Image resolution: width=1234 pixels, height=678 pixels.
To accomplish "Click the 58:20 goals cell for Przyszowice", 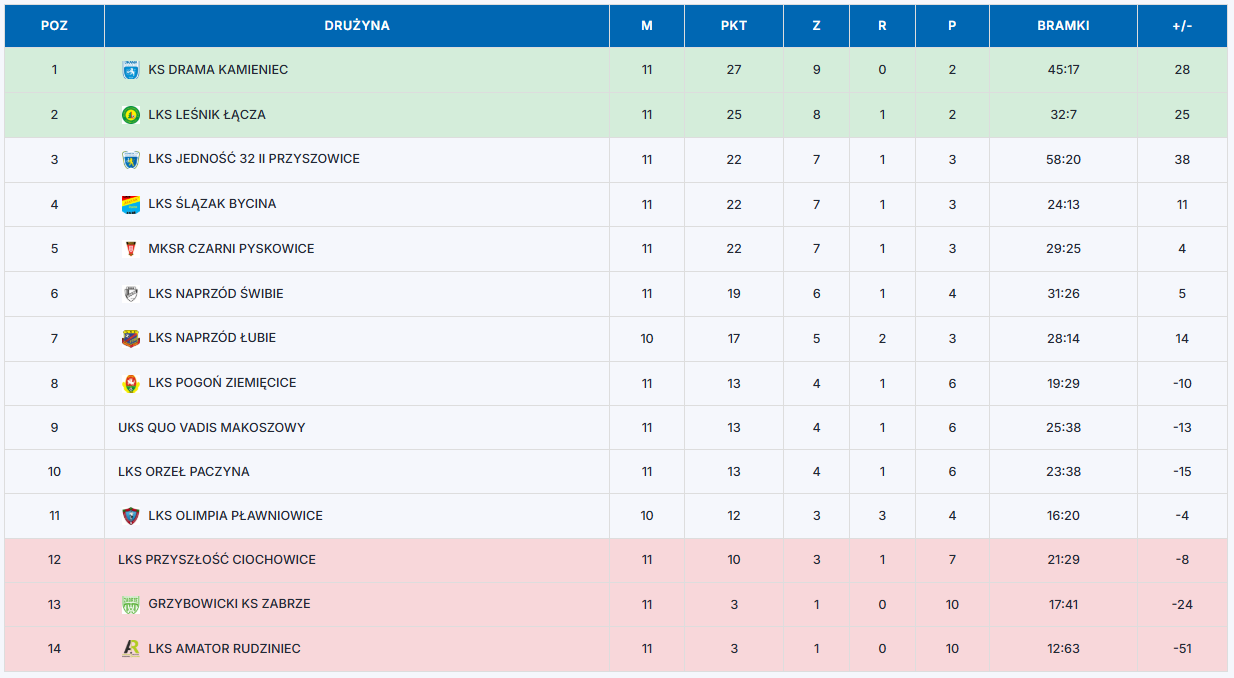I will point(1063,160).
